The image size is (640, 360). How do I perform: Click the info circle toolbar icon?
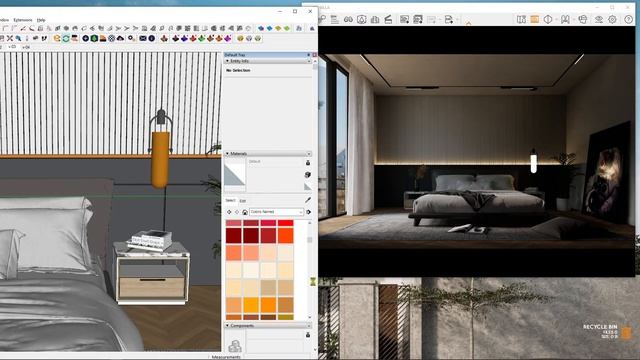pos(151,38)
